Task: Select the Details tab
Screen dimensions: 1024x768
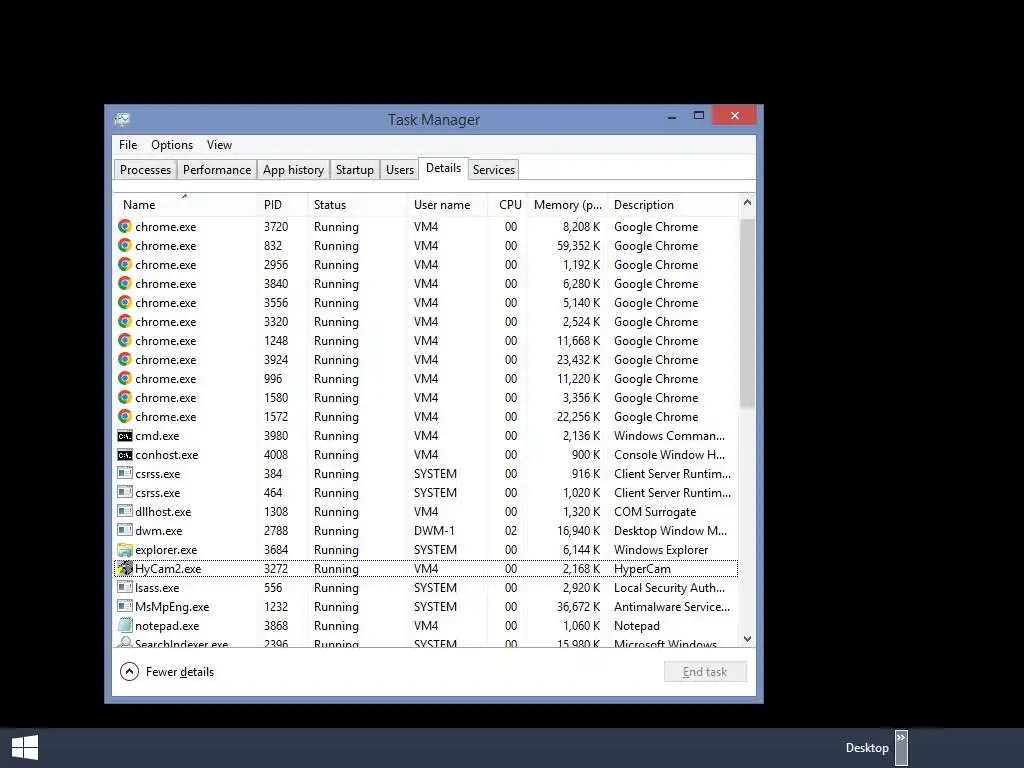Action: point(443,168)
